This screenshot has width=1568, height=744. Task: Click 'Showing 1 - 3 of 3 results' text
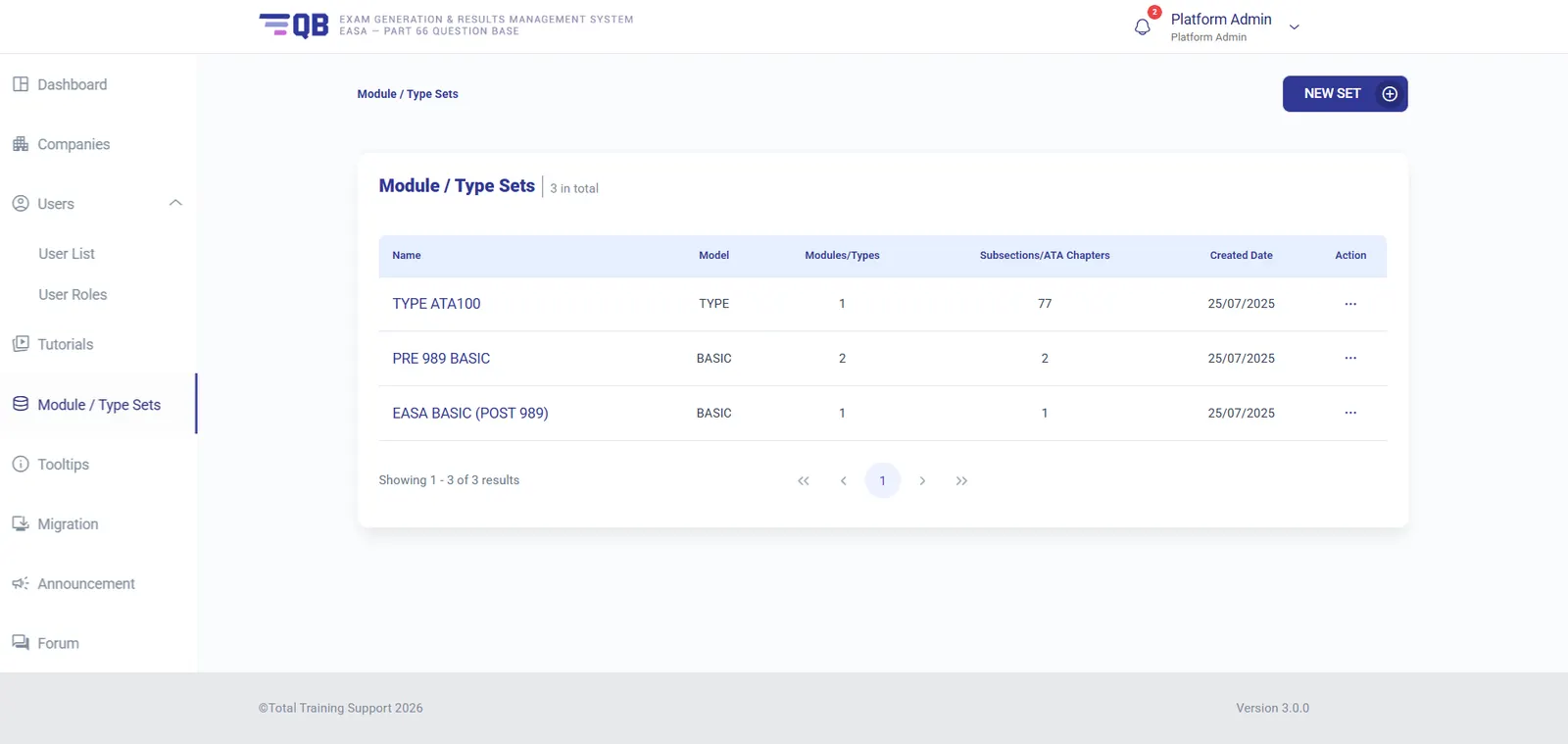coord(449,480)
